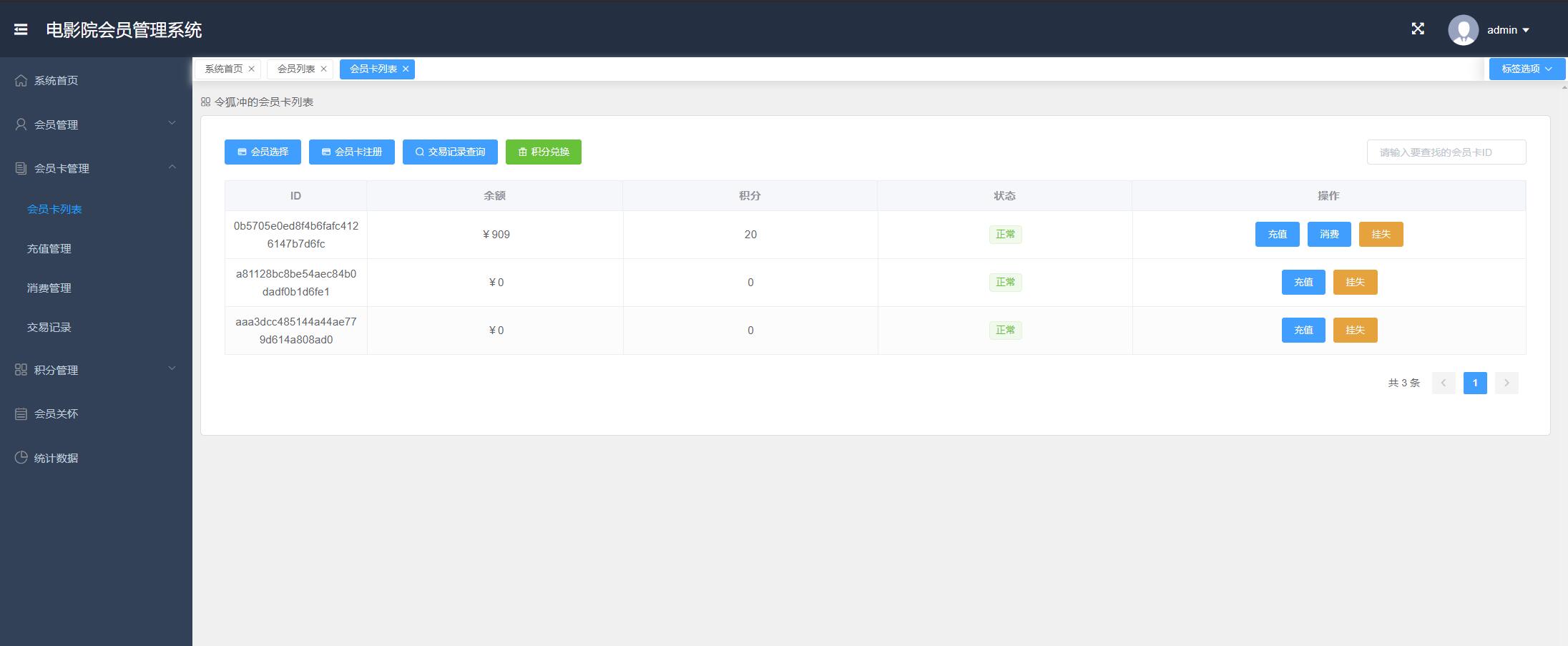This screenshot has height=646, width=1568.
Task: Close the 会员卡列表 tab
Action: pyautogui.click(x=406, y=69)
